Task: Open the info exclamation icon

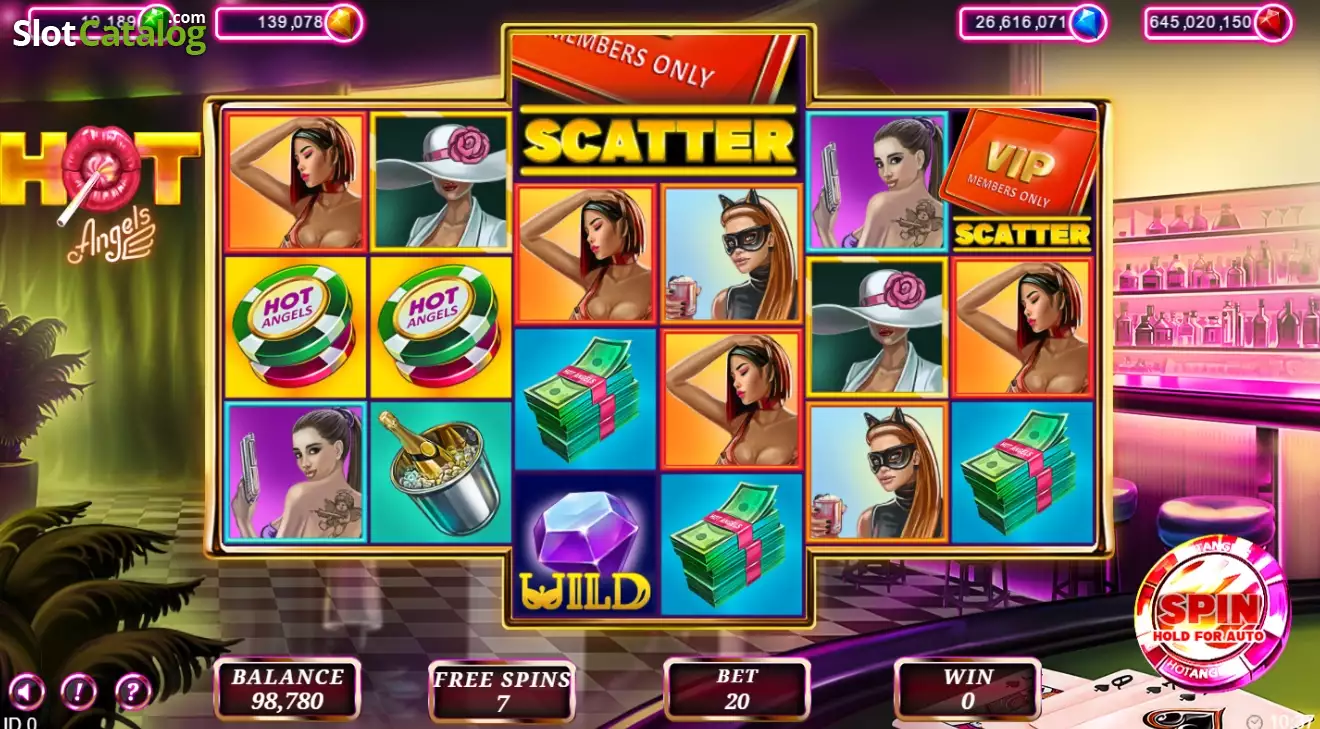Action: click(78, 691)
